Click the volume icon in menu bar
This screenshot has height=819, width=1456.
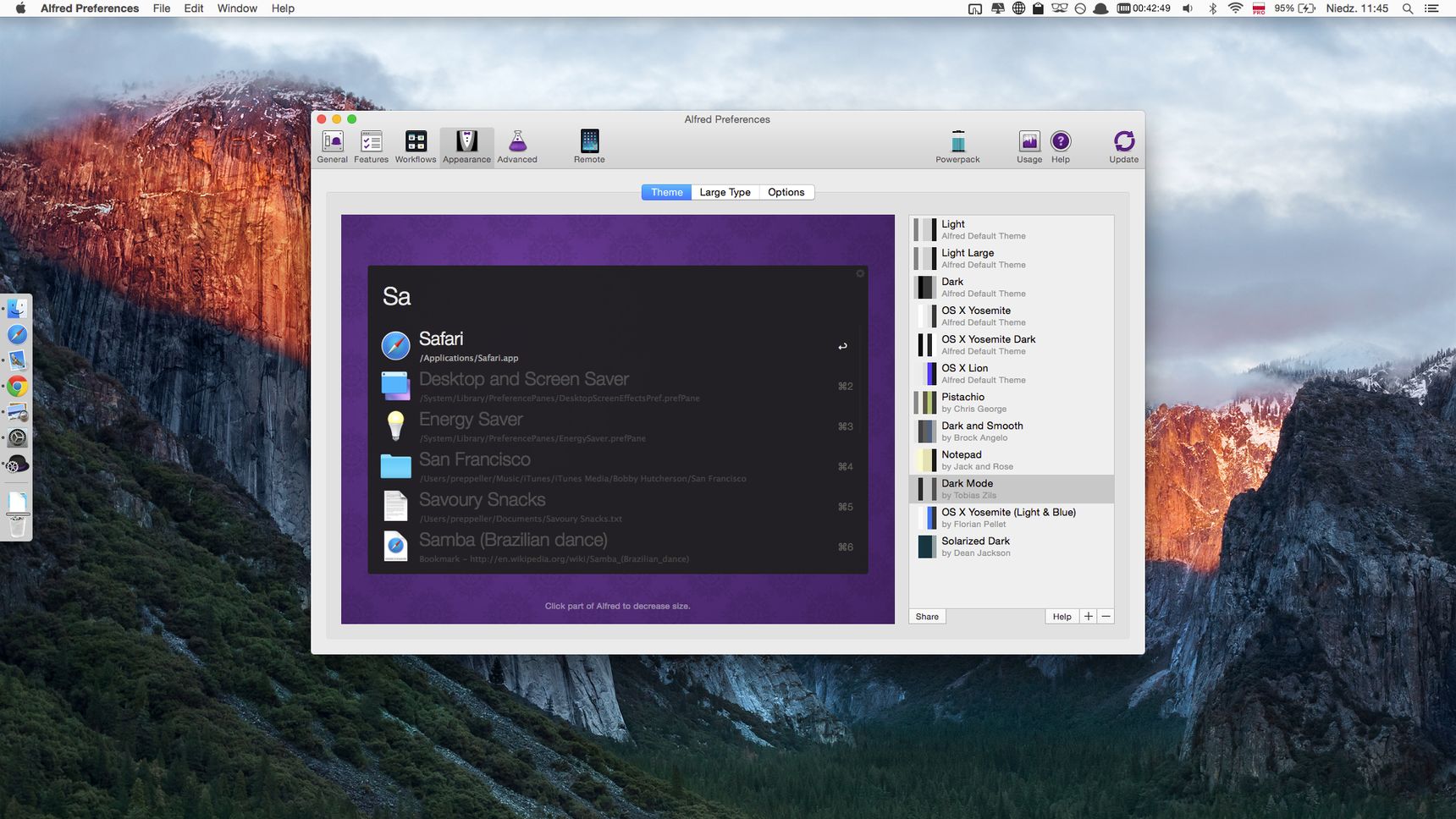point(1188,8)
